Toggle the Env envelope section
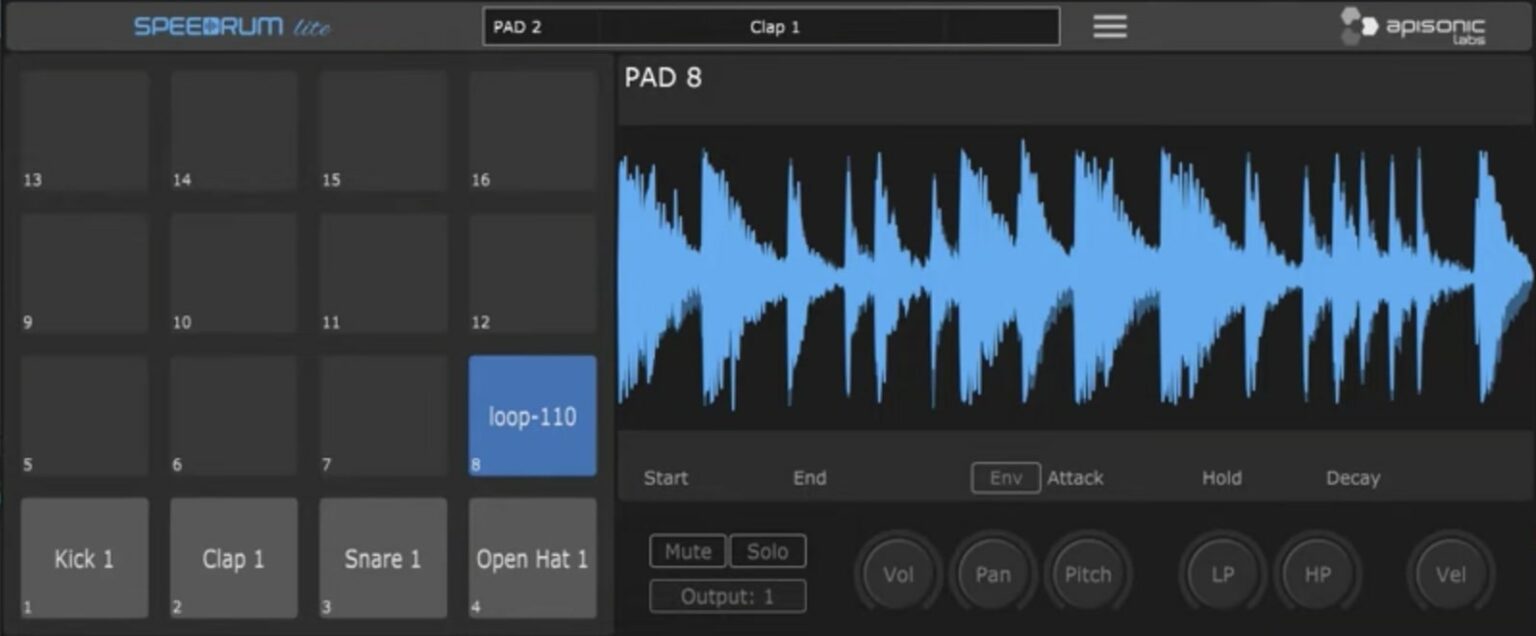 (x=1005, y=478)
